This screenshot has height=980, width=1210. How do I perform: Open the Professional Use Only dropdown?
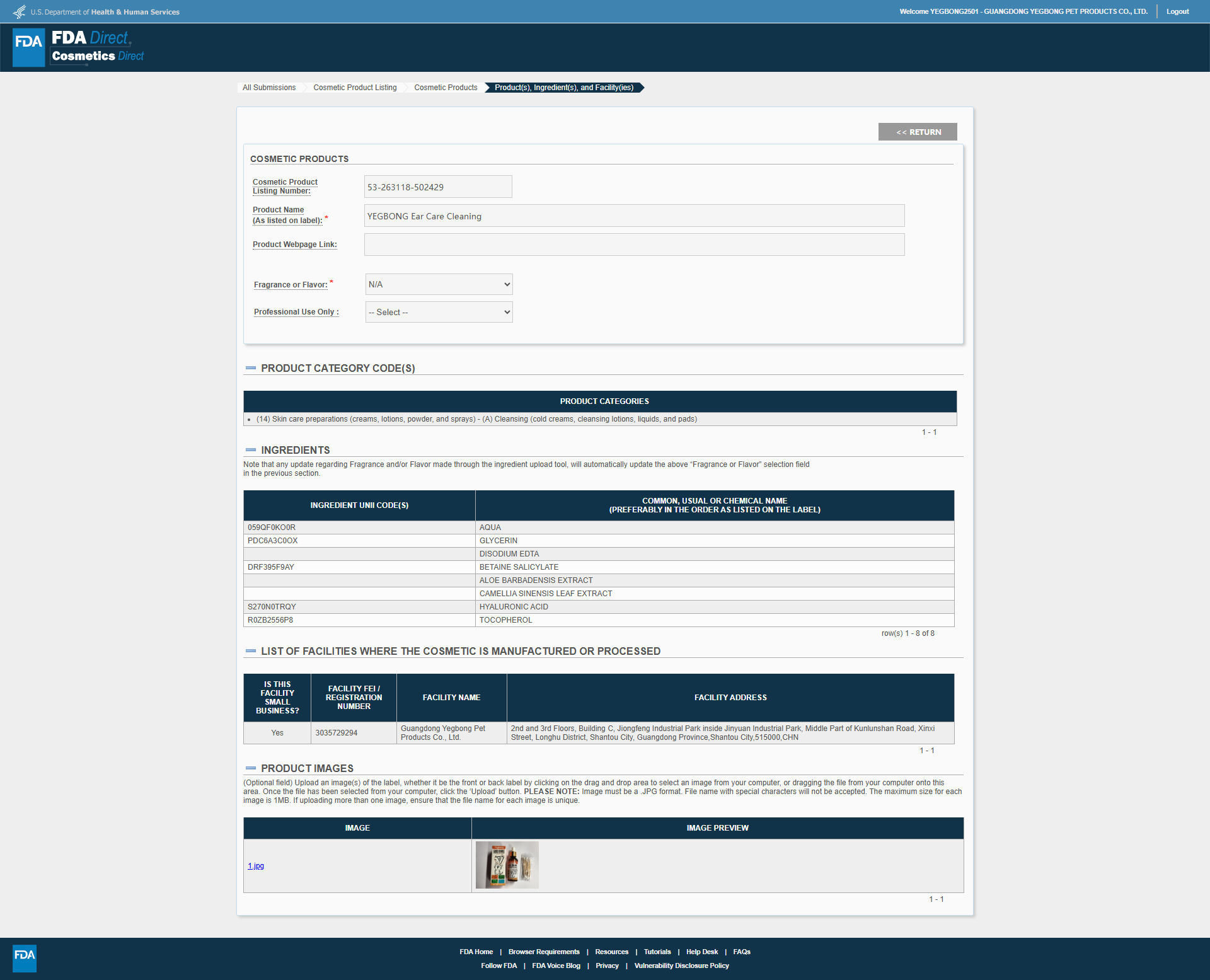click(439, 312)
